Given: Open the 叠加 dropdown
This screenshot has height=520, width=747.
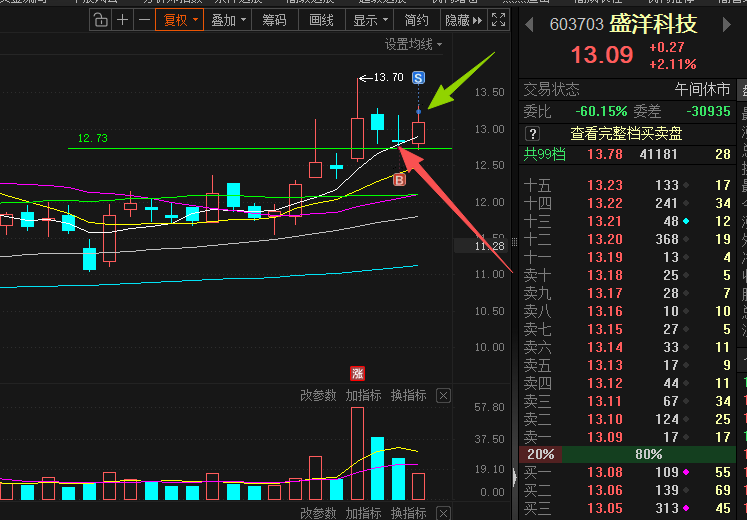Looking at the screenshot, I should pos(228,20).
